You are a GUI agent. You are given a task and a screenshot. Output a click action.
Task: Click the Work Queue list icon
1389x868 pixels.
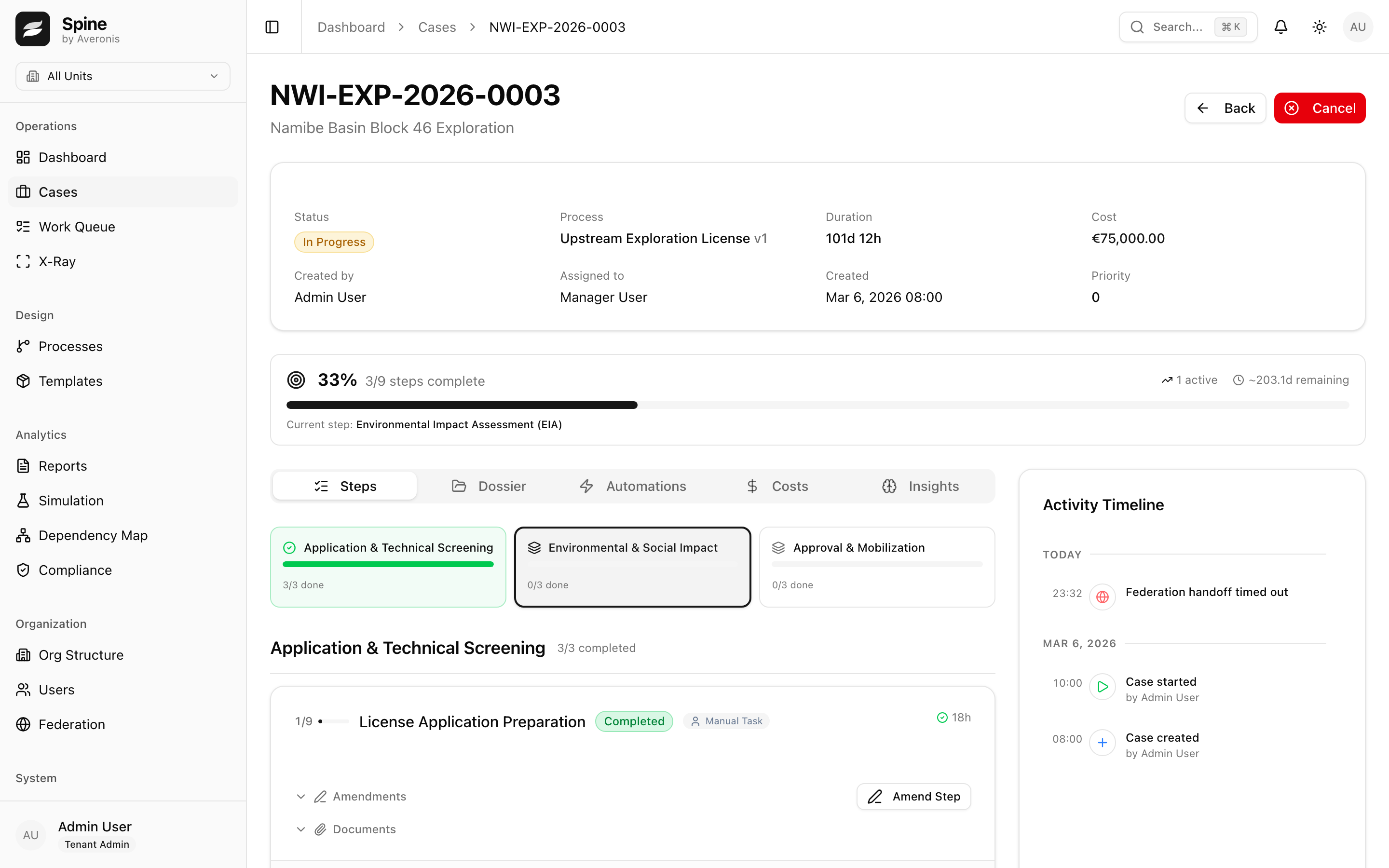[23, 227]
